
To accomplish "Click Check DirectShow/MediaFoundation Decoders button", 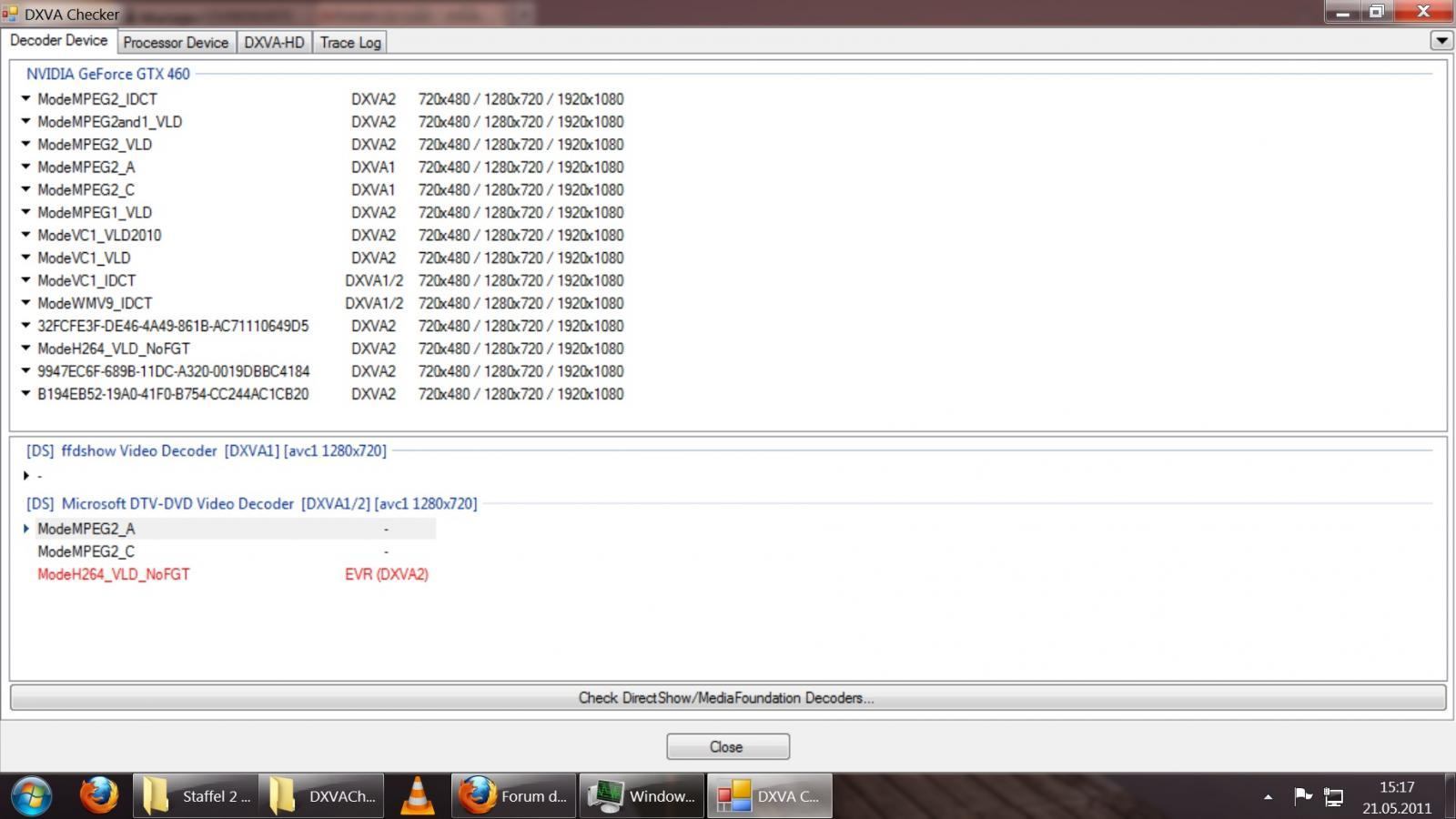I will tap(727, 698).
